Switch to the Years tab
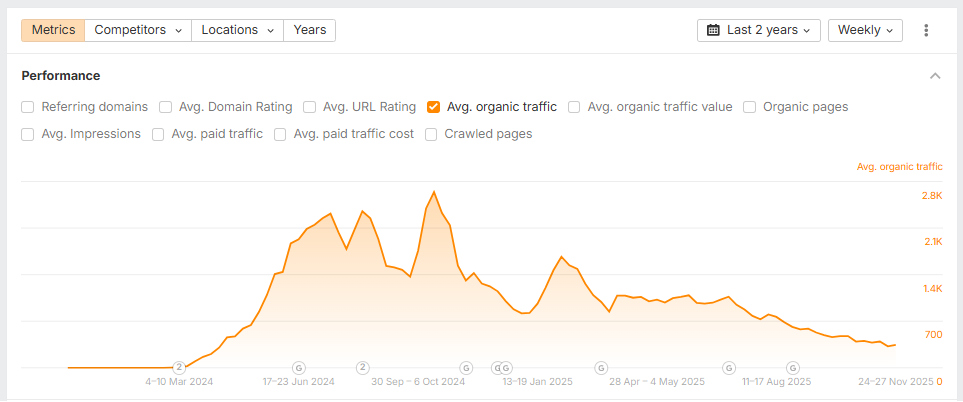Screen dimensions: 963x402 (x=310, y=30)
